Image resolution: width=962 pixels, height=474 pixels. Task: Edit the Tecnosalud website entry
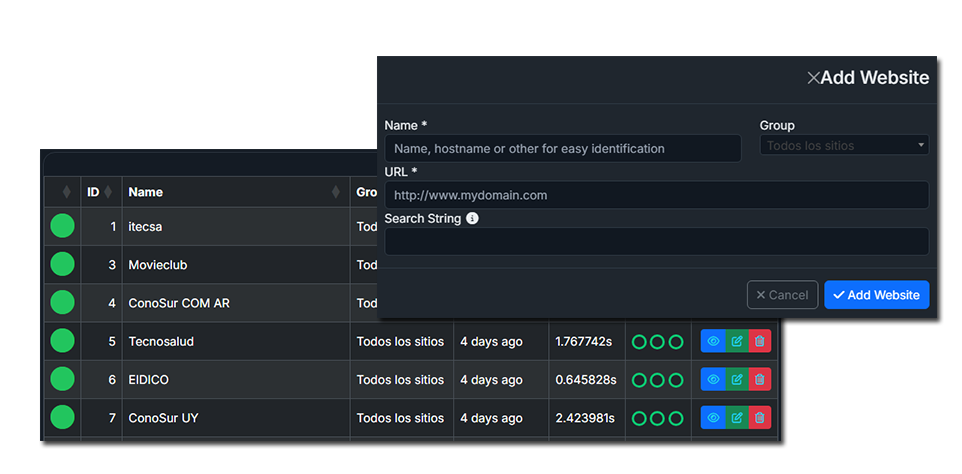[x=736, y=342]
